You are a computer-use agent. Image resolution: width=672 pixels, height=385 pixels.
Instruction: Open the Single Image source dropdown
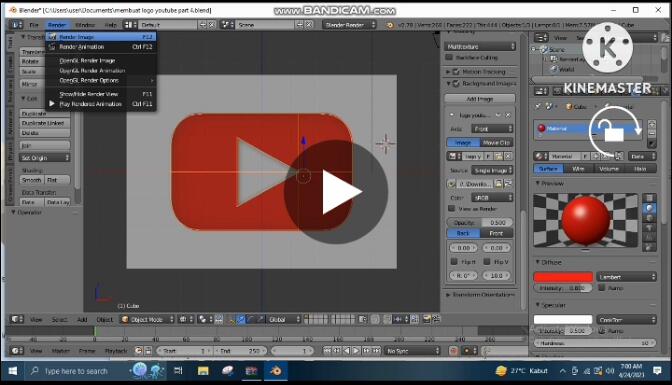click(492, 170)
